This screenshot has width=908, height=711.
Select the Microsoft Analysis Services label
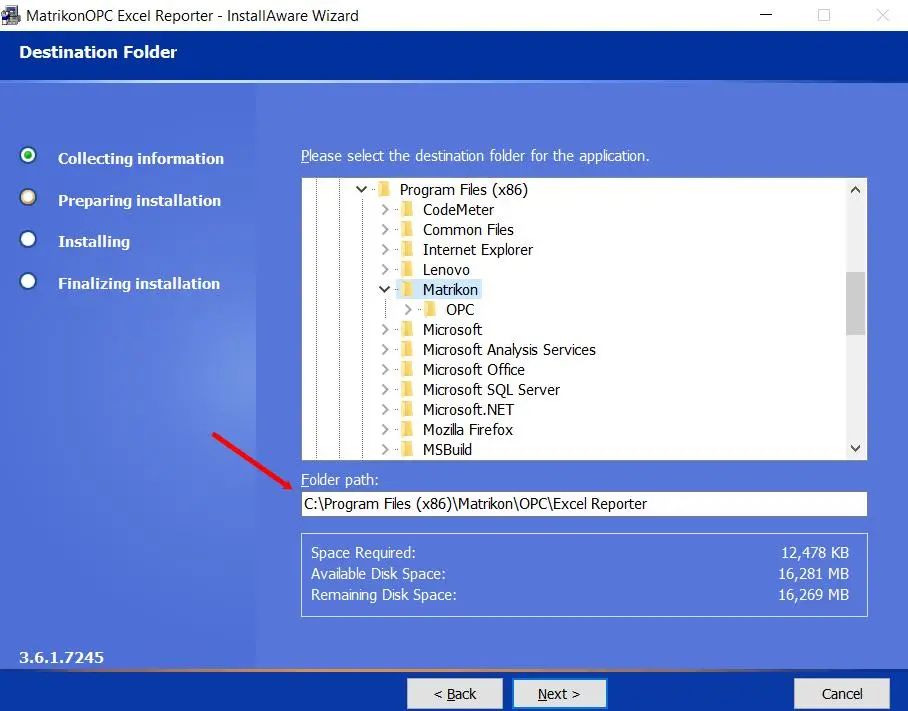point(509,349)
